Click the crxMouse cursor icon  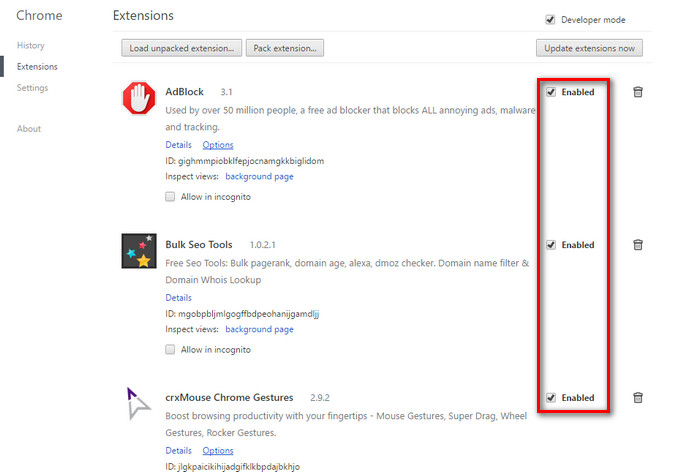(138, 403)
